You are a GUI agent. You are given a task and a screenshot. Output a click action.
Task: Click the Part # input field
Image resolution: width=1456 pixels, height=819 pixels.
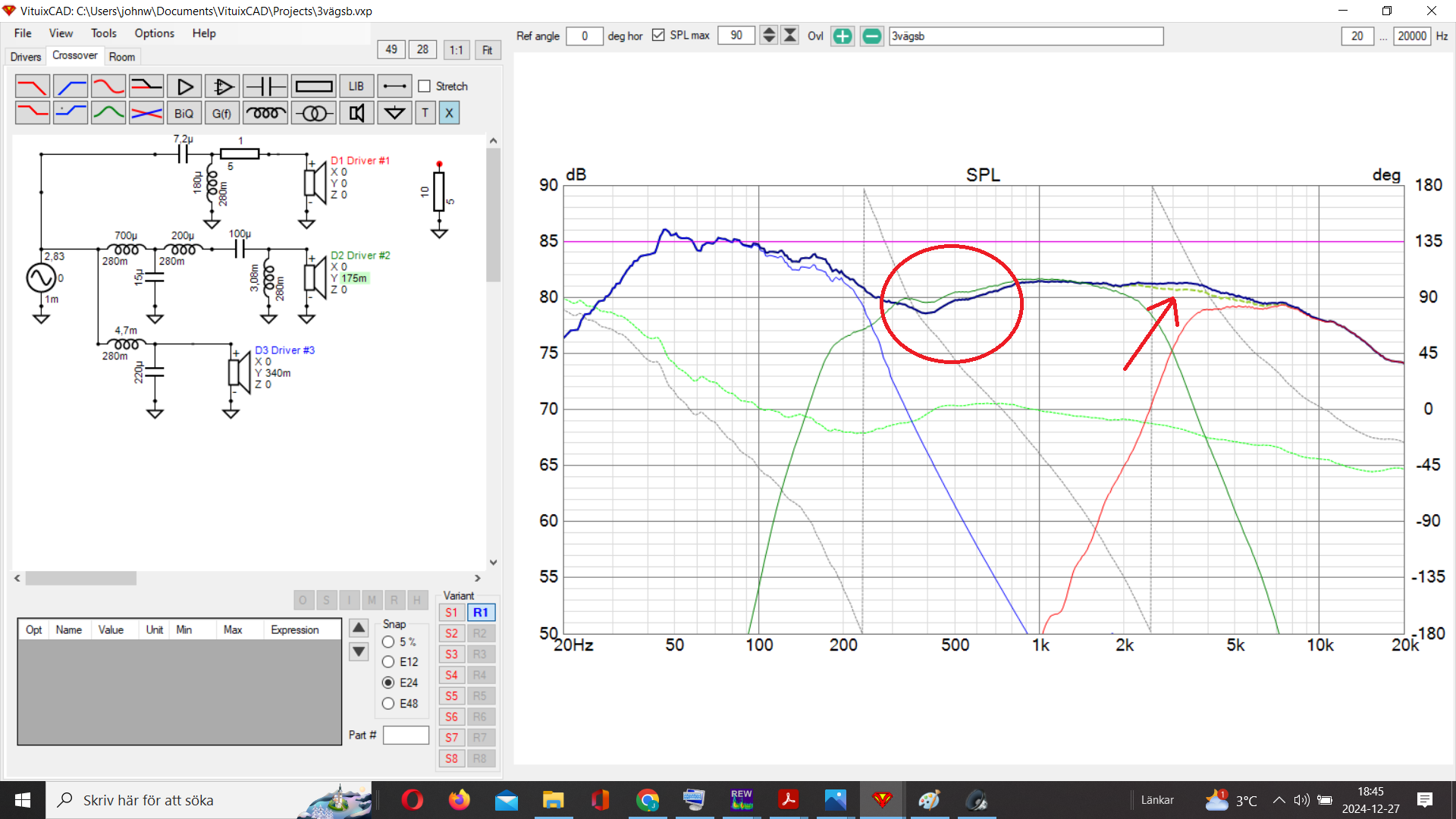(x=406, y=735)
